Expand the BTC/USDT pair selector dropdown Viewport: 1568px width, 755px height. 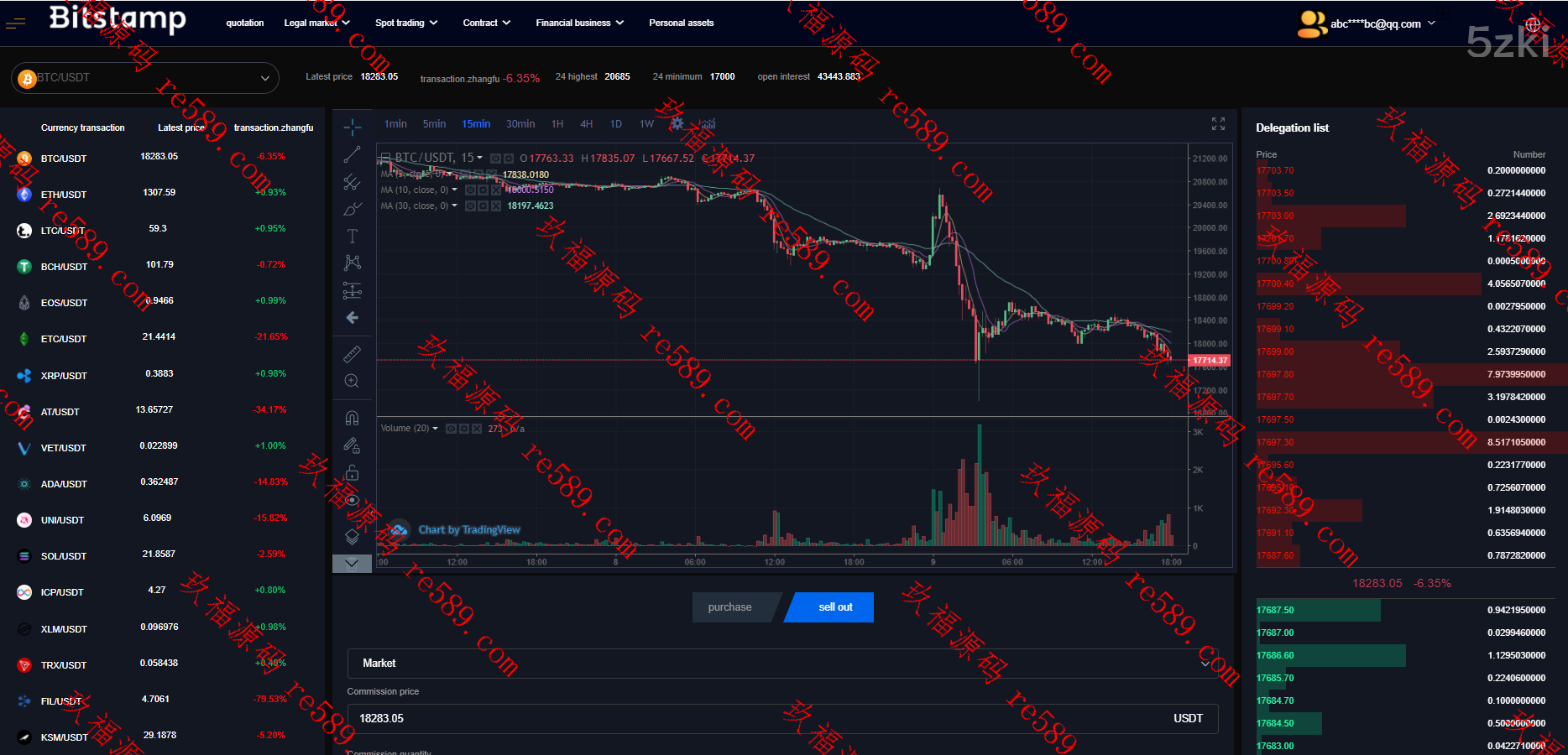pos(144,78)
